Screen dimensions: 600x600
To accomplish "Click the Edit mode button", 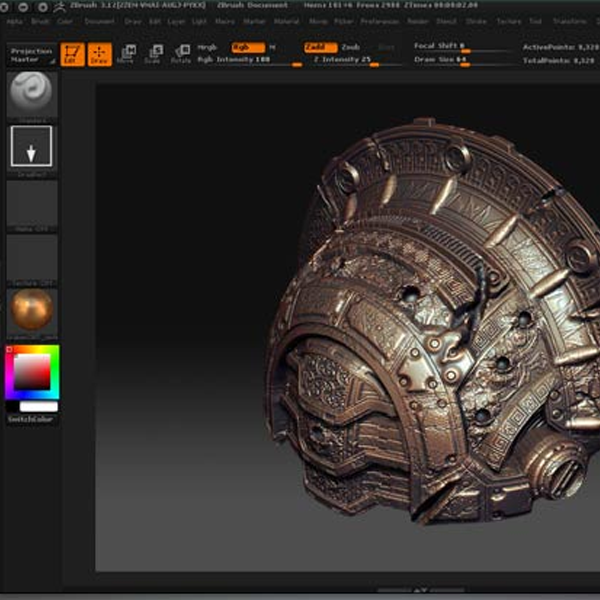I will (73, 54).
